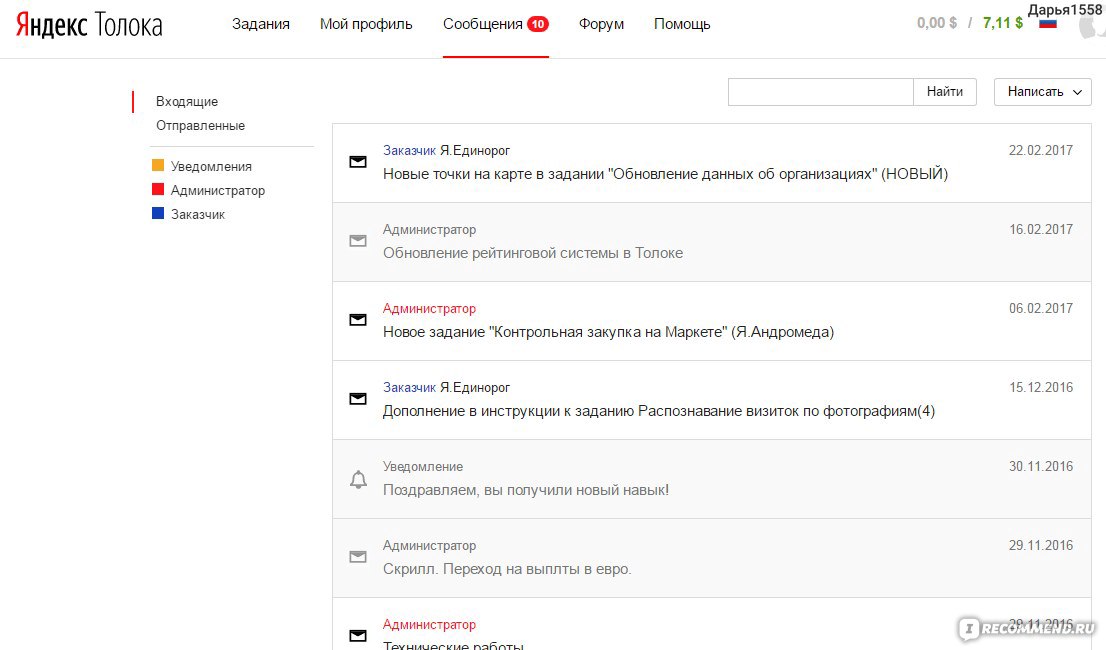Click read envelope icon for rating system update
Image resolution: width=1106 pixels, height=650 pixels.
[x=358, y=241]
